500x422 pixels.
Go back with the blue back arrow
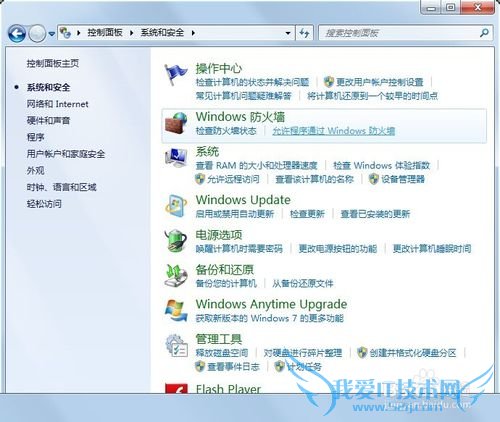pyautogui.click(x=17, y=33)
